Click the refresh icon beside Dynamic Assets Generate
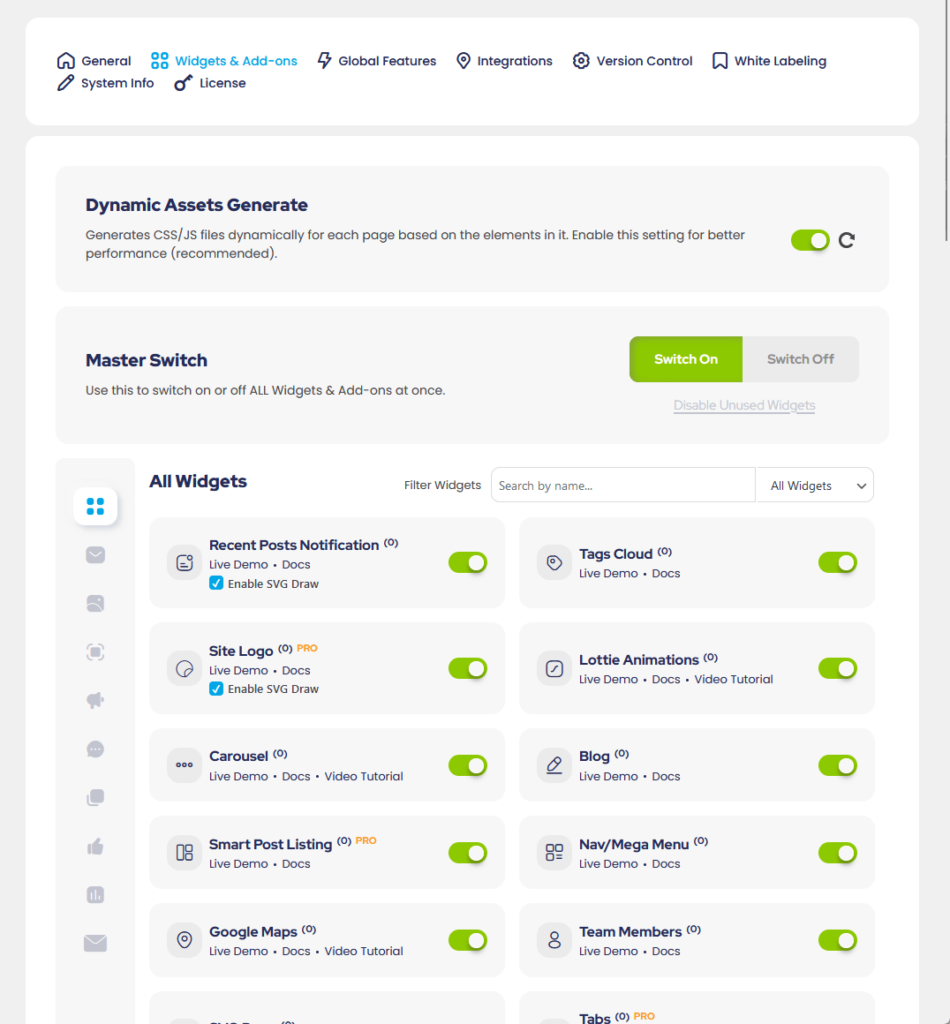This screenshot has width=950, height=1024. (x=846, y=240)
